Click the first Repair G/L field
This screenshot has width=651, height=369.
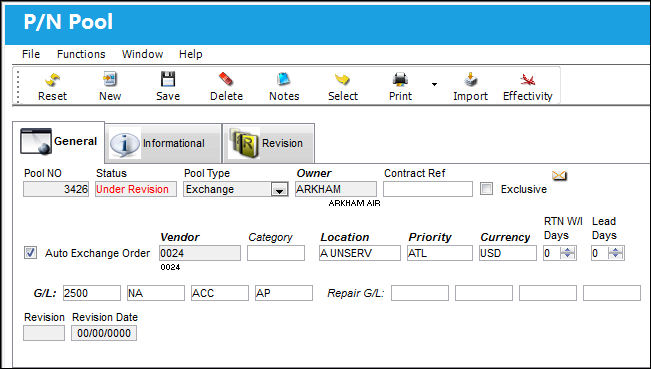tap(420, 293)
